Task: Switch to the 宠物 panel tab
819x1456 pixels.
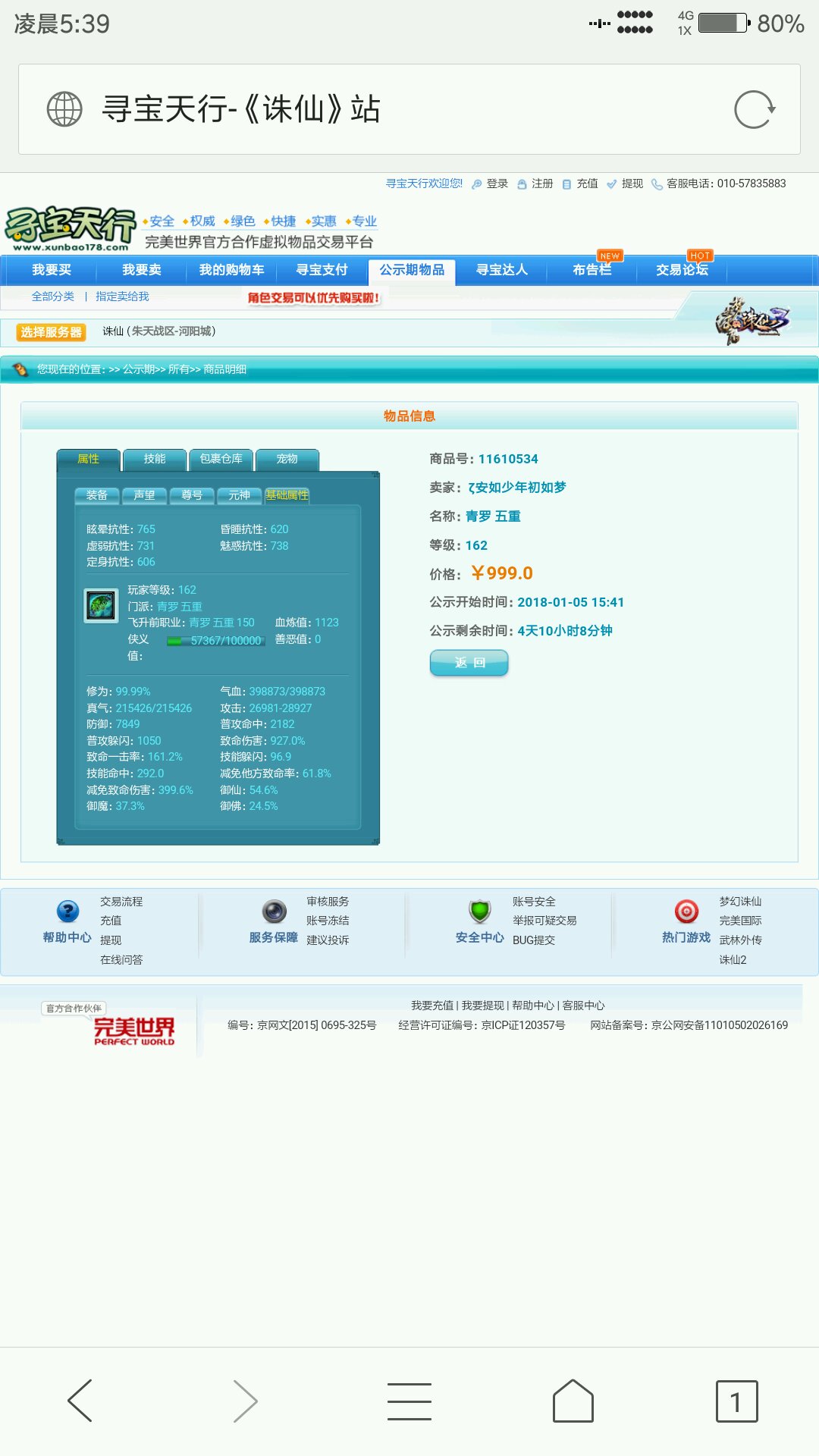Action: 287,459
